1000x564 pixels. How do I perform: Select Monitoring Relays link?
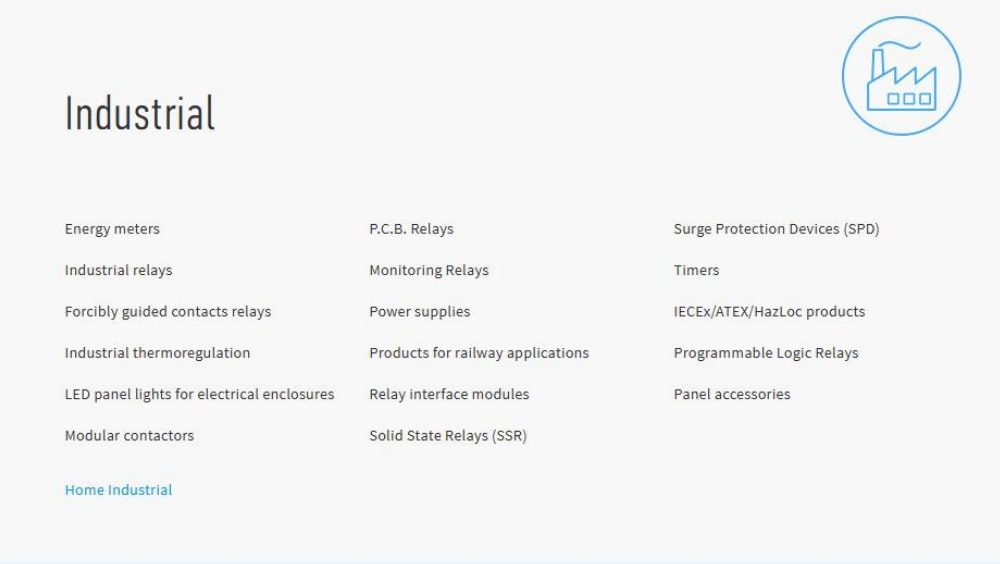[x=428, y=270]
